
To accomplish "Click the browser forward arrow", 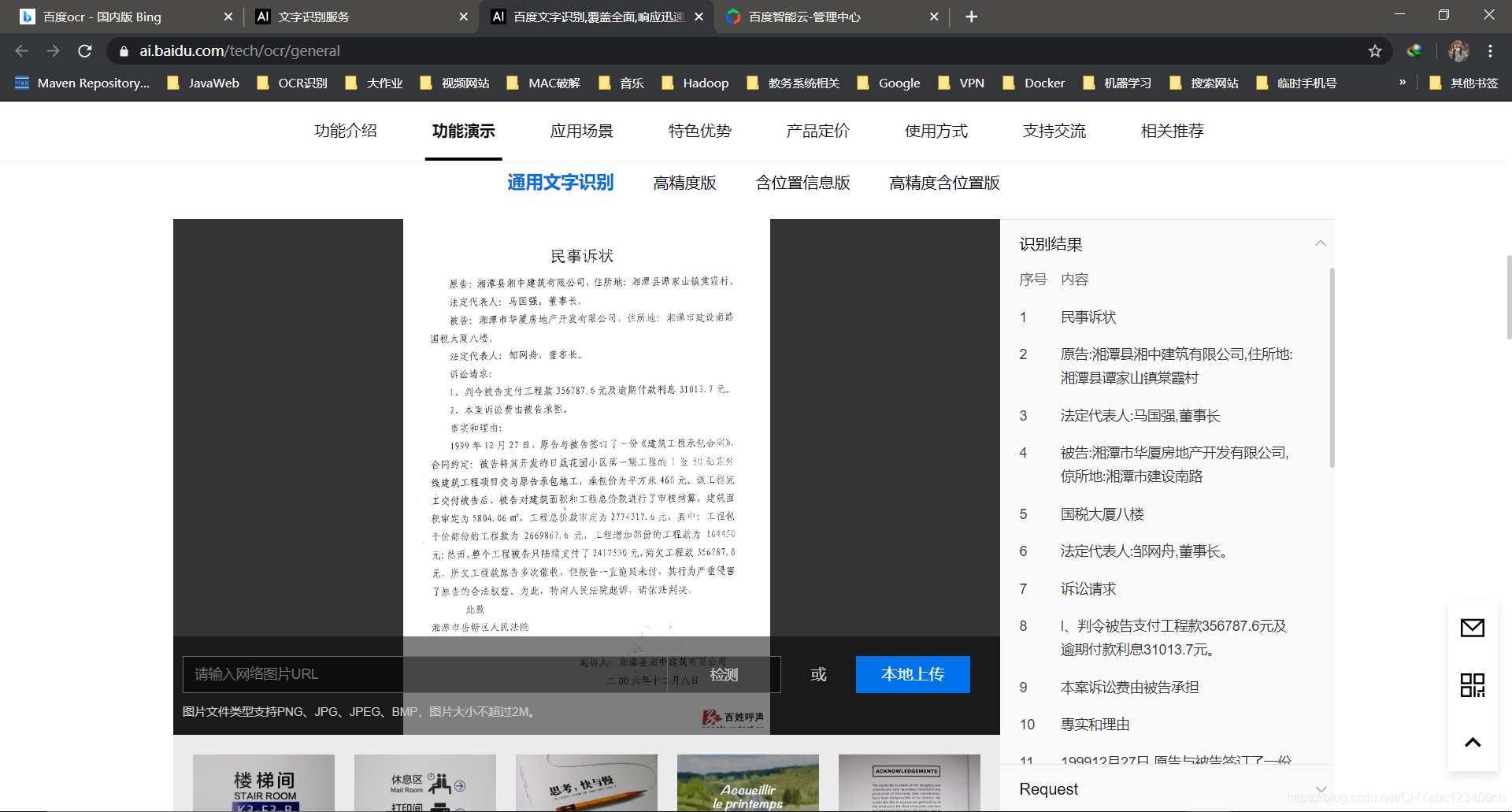I will pyautogui.click(x=53, y=51).
